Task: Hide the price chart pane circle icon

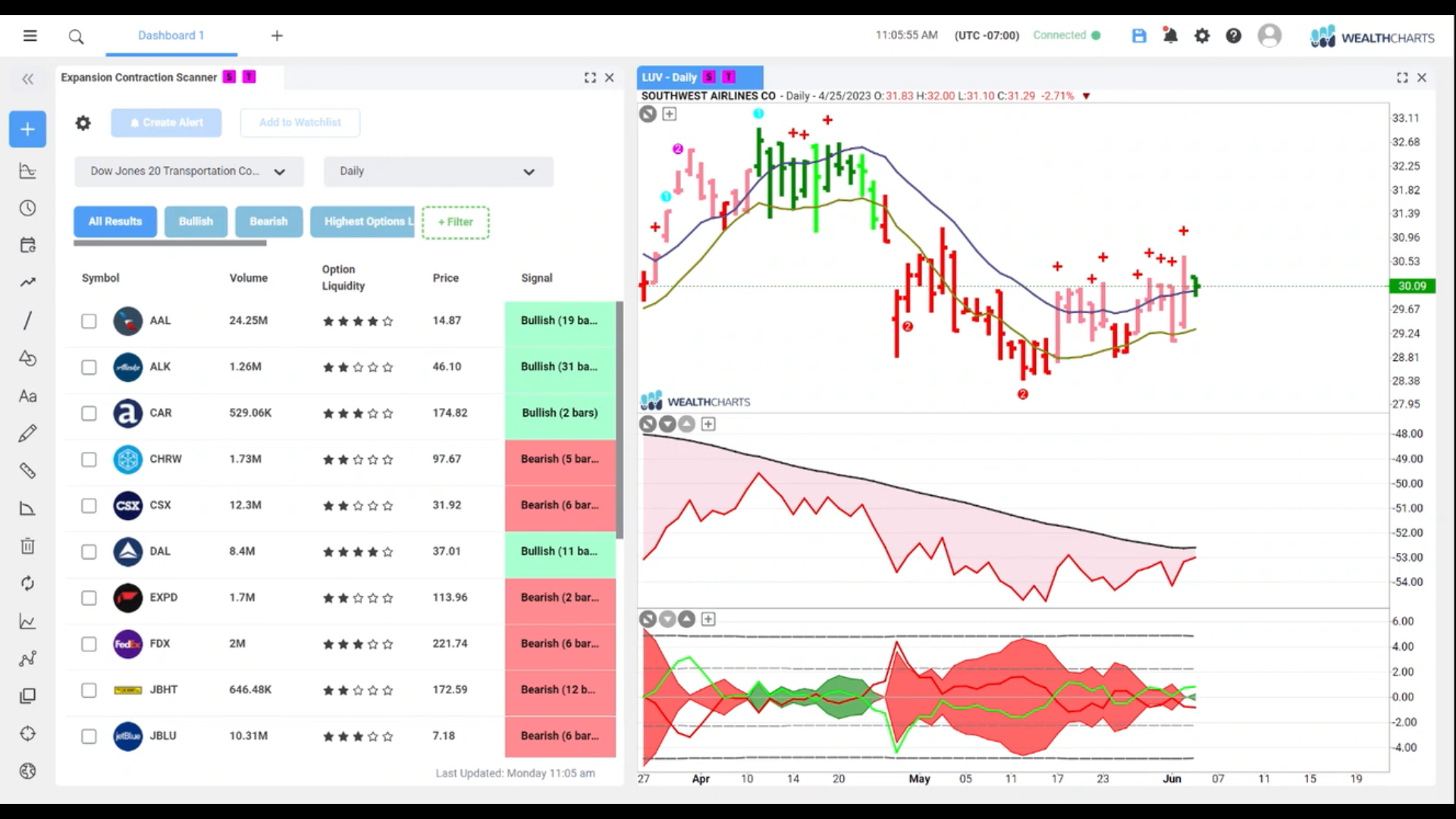Action: point(648,114)
